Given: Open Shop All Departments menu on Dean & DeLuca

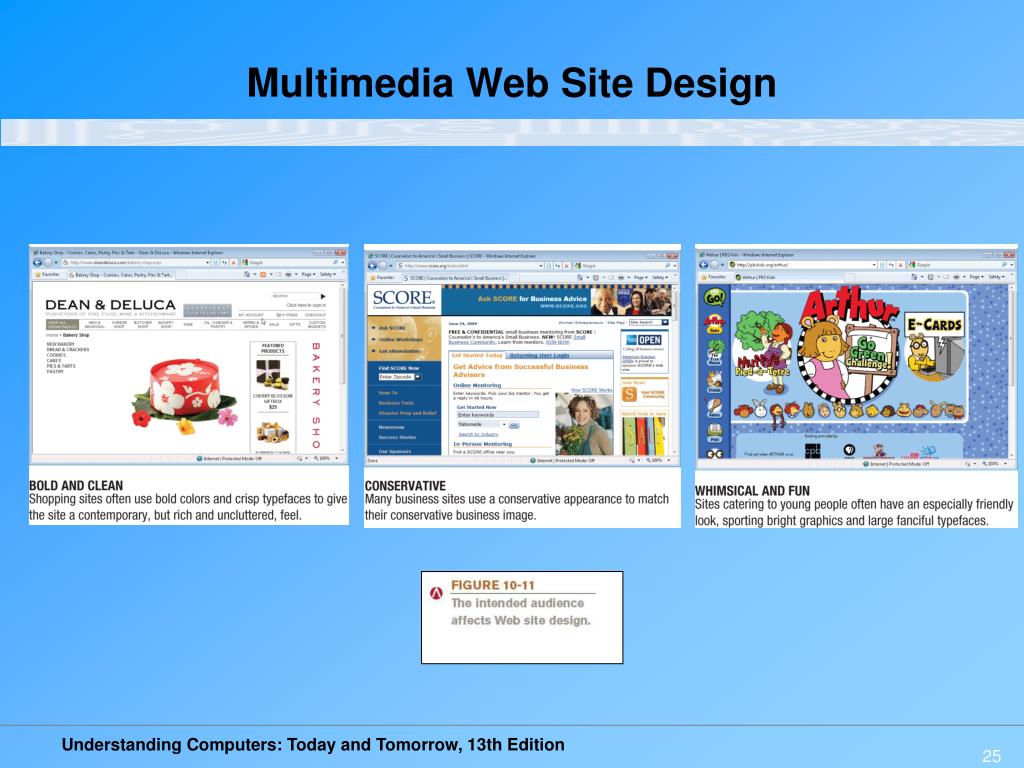Looking at the screenshot, I should point(62,325).
